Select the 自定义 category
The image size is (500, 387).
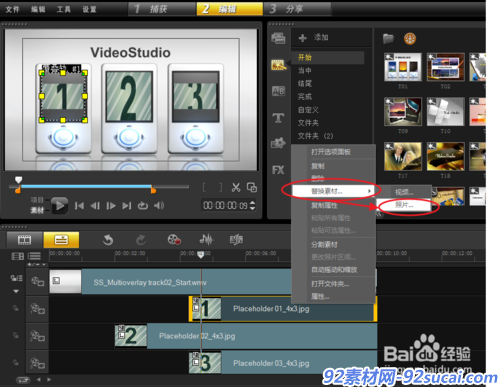coord(308,110)
